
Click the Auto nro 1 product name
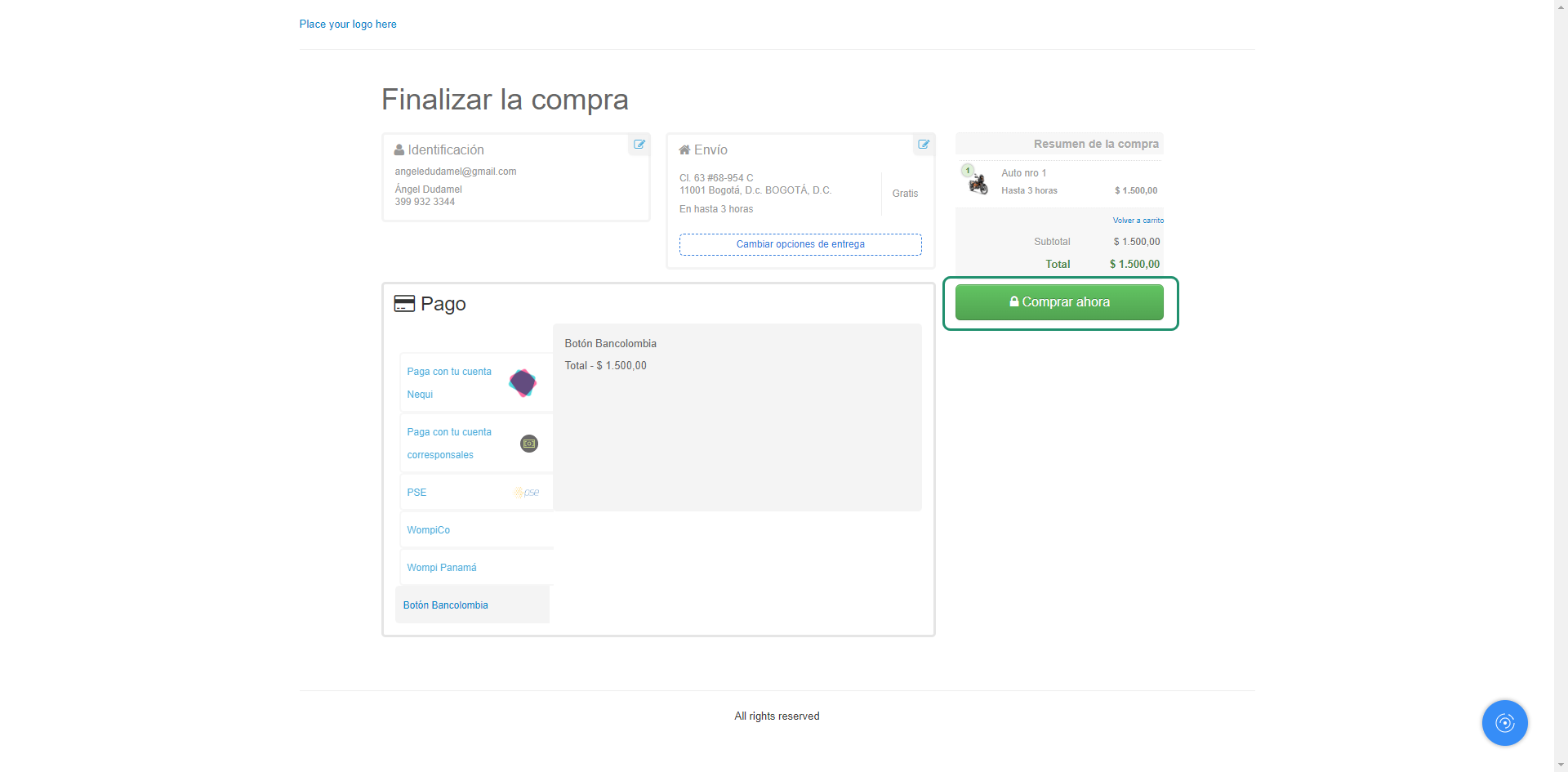(x=1023, y=173)
